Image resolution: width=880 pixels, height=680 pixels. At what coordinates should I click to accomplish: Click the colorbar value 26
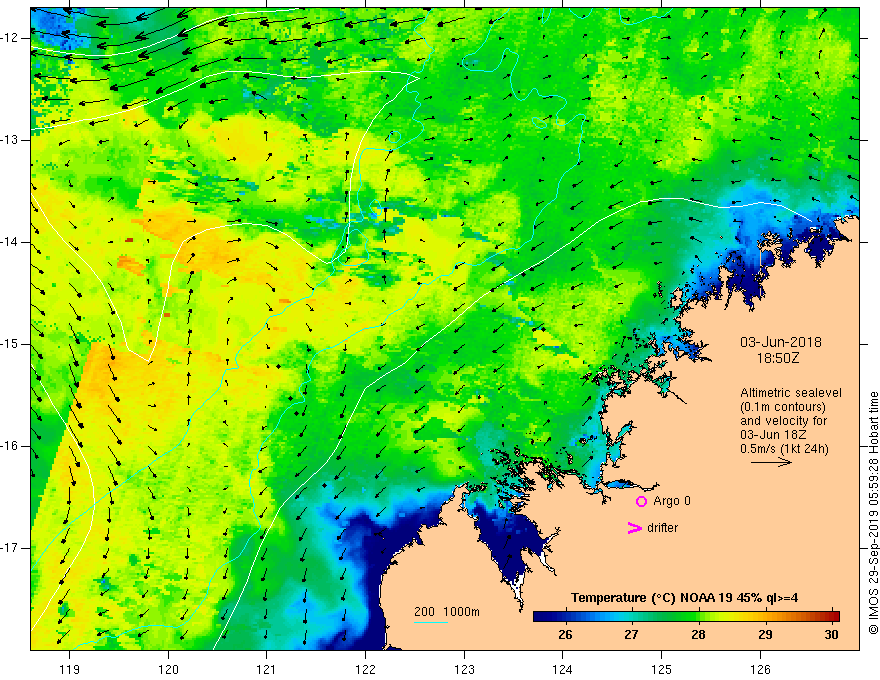565,635
